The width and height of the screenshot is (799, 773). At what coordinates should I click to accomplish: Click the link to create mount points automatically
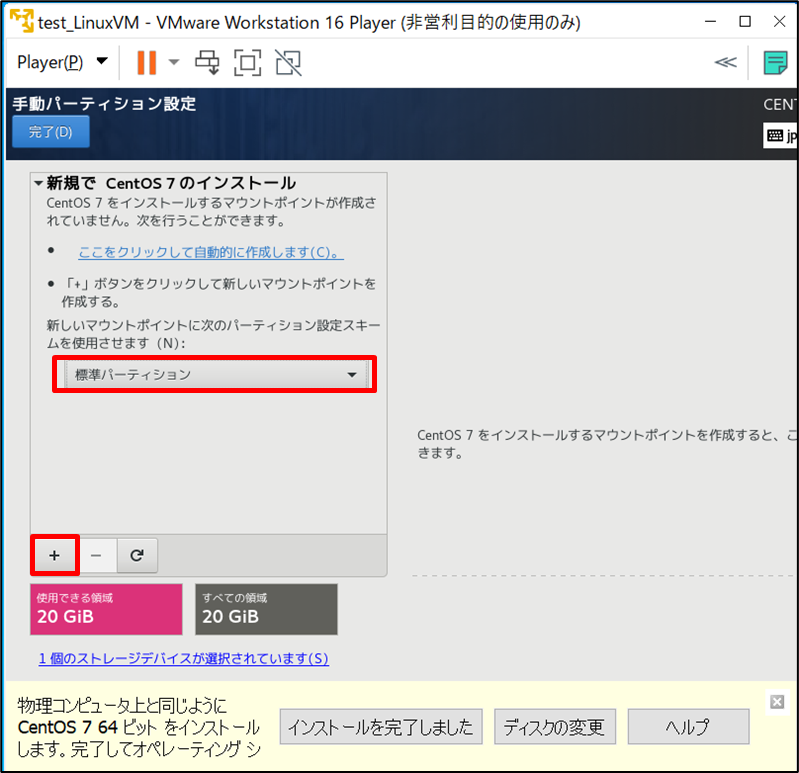coord(211,252)
